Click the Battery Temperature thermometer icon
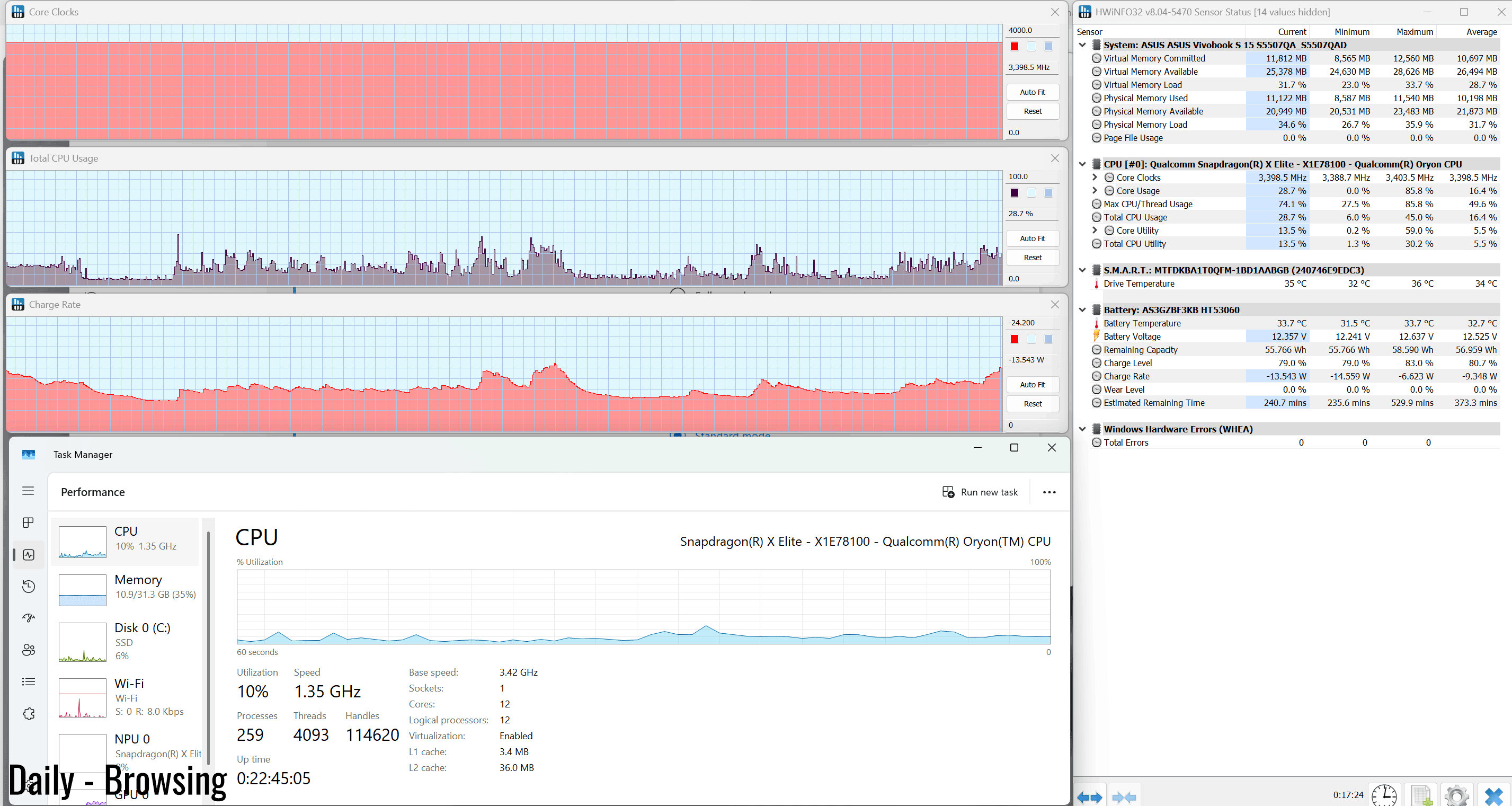This screenshot has height=806, width=1512. pos(1096,323)
